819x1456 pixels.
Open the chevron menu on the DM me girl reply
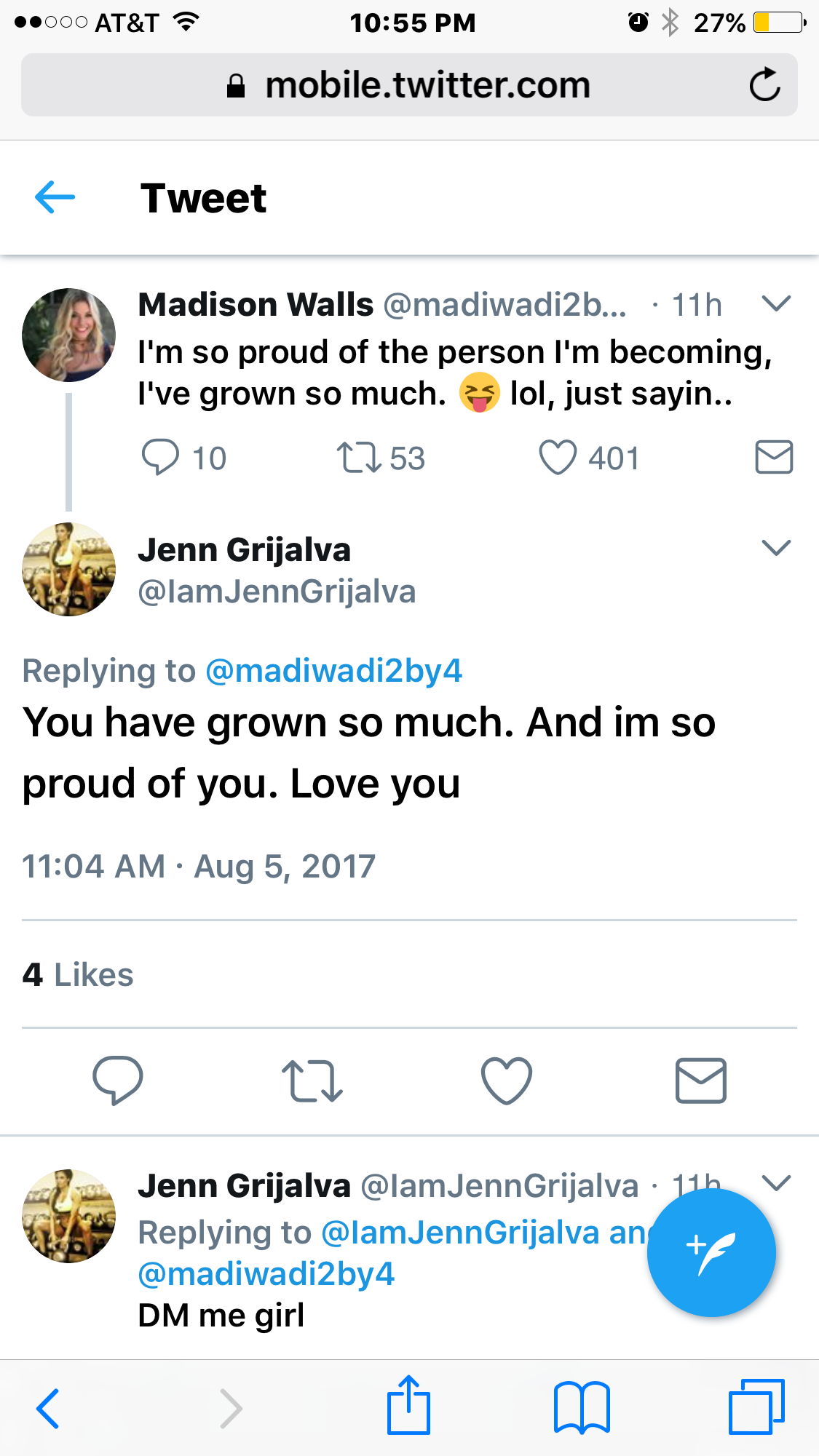[776, 1183]
